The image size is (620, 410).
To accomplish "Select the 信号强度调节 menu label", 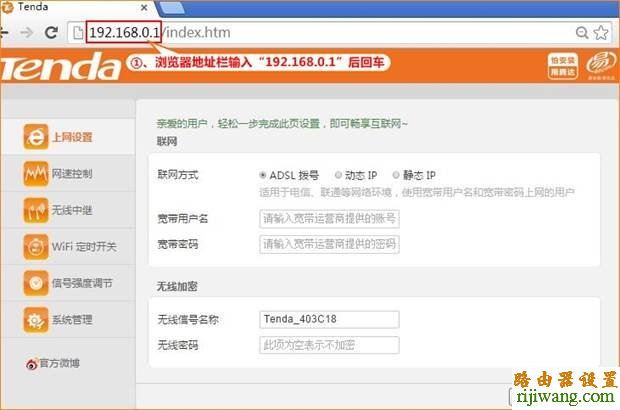I will pyautogui.click(x=82, y=283).
